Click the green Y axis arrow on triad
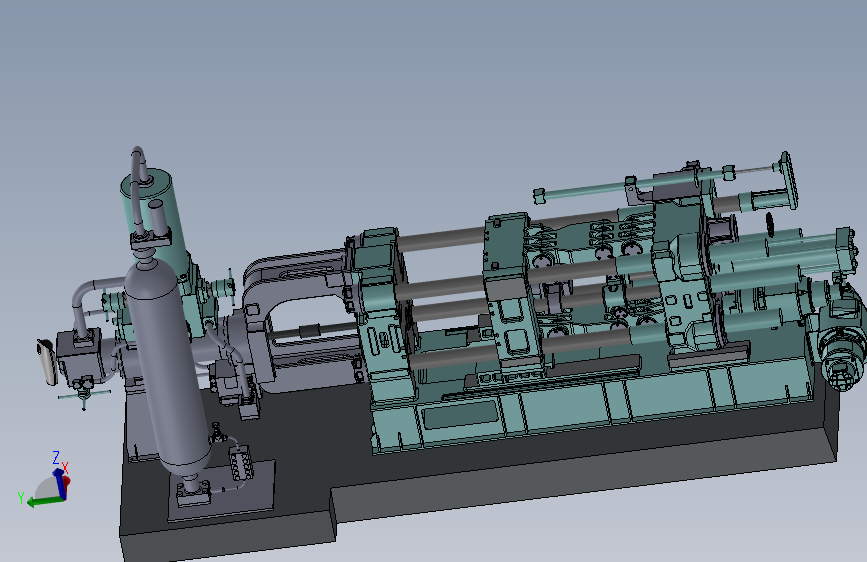The image size is (867, 562). 46,501
